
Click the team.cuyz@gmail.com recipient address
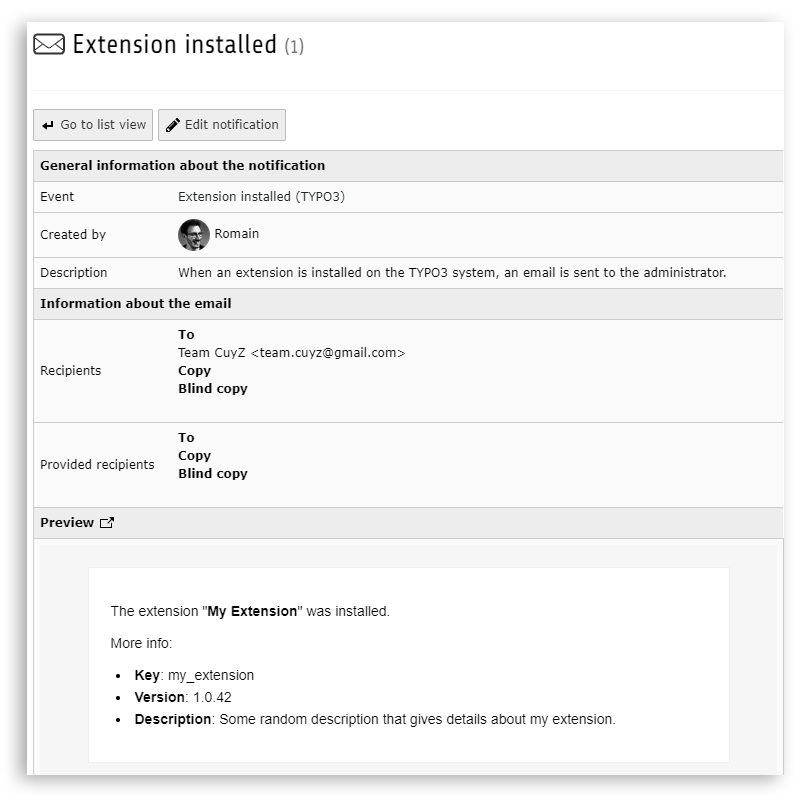click(x=291, y=353)
